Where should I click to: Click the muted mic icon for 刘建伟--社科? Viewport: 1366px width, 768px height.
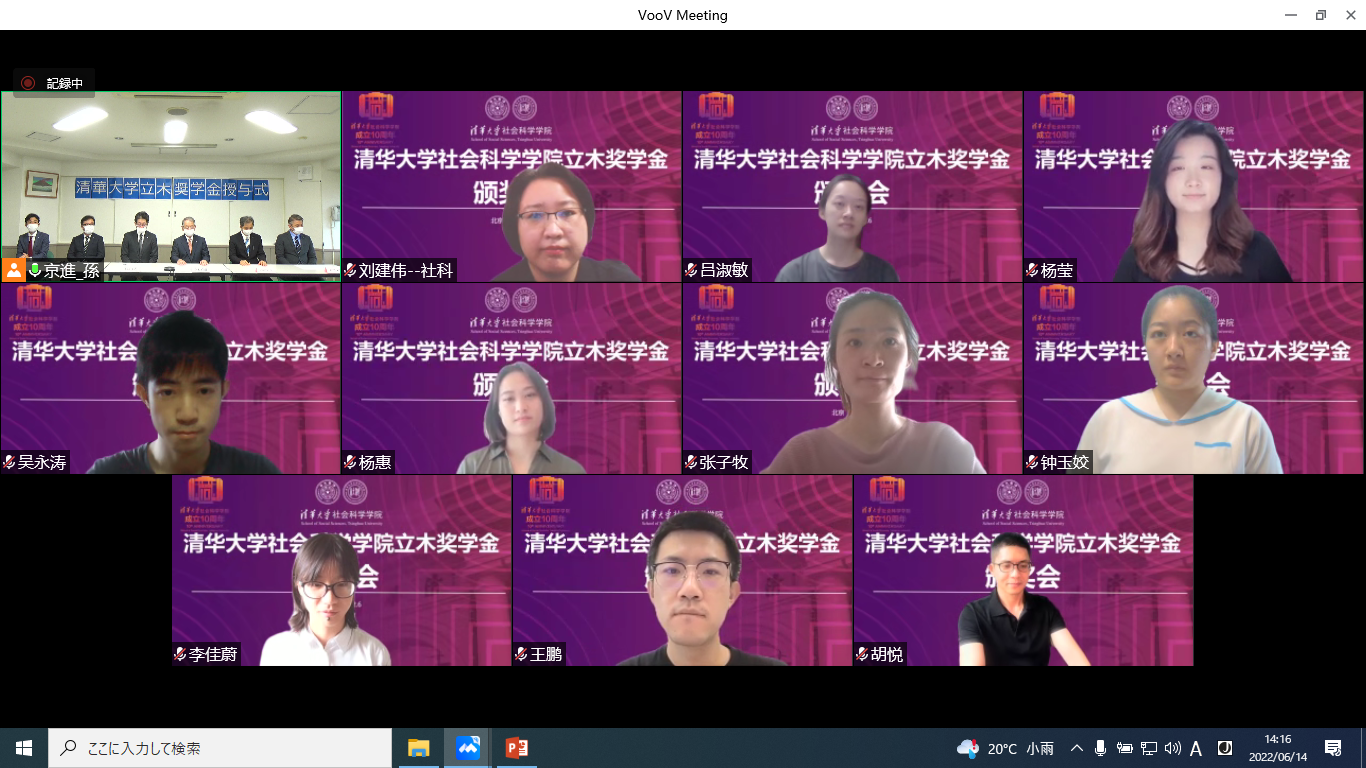click(x=351, y=270)
